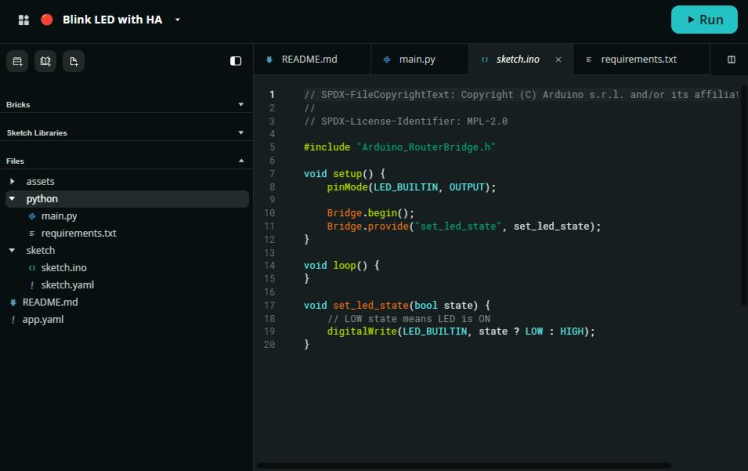Click the Run button
This screenshot has width=748, height=471.
(x=704, y=20)
